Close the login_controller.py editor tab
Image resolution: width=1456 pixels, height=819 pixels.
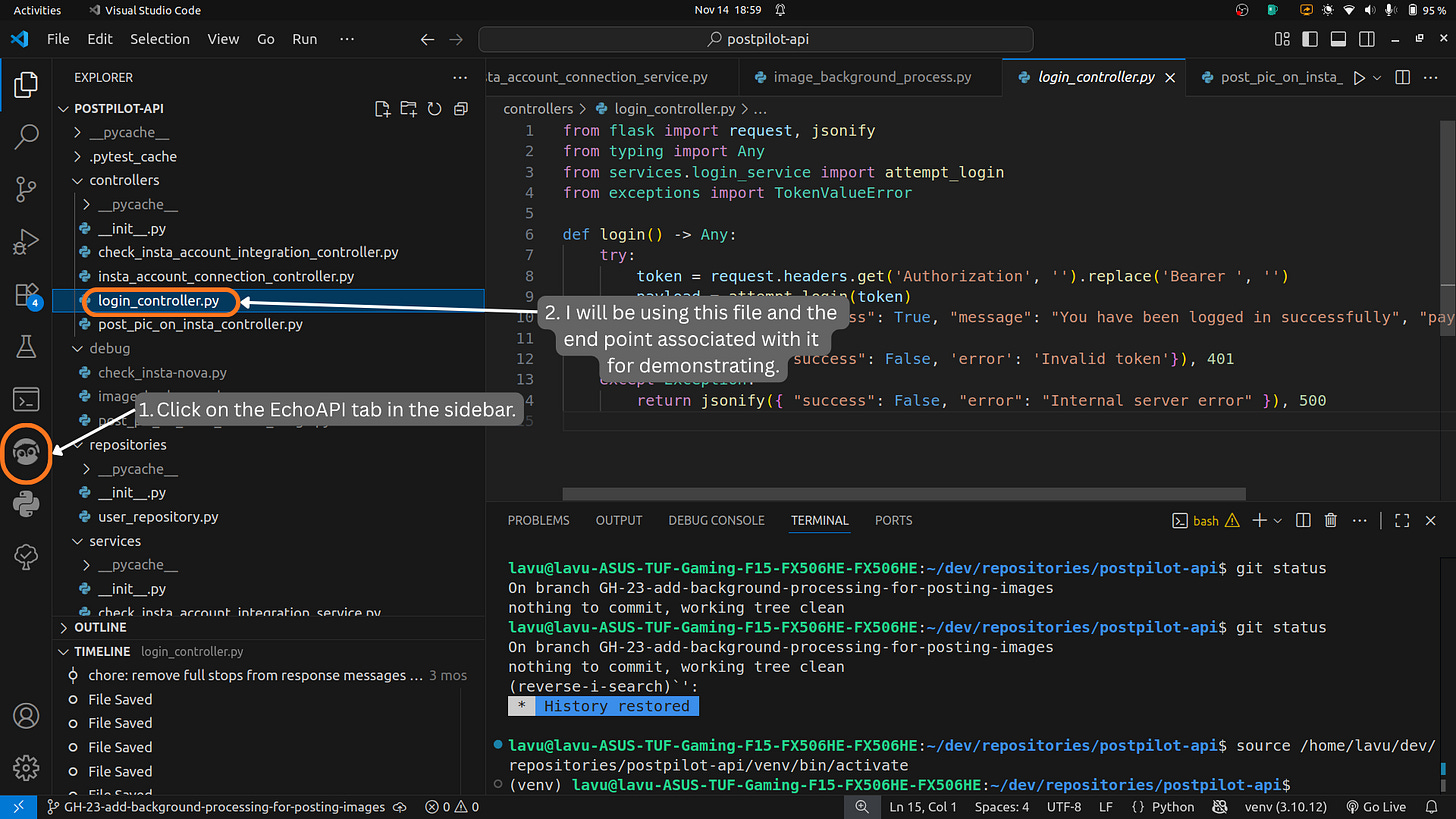(x=1170, y=77)
